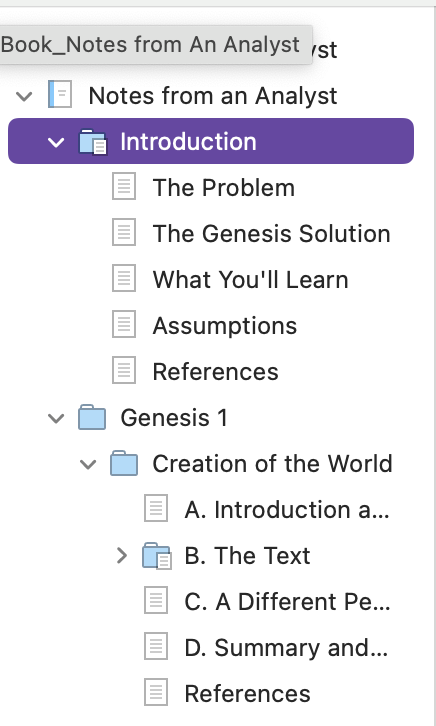Click the Creation of the World folder icon
This screenshot has width=436, height=726.
click(x=124, y=463)
